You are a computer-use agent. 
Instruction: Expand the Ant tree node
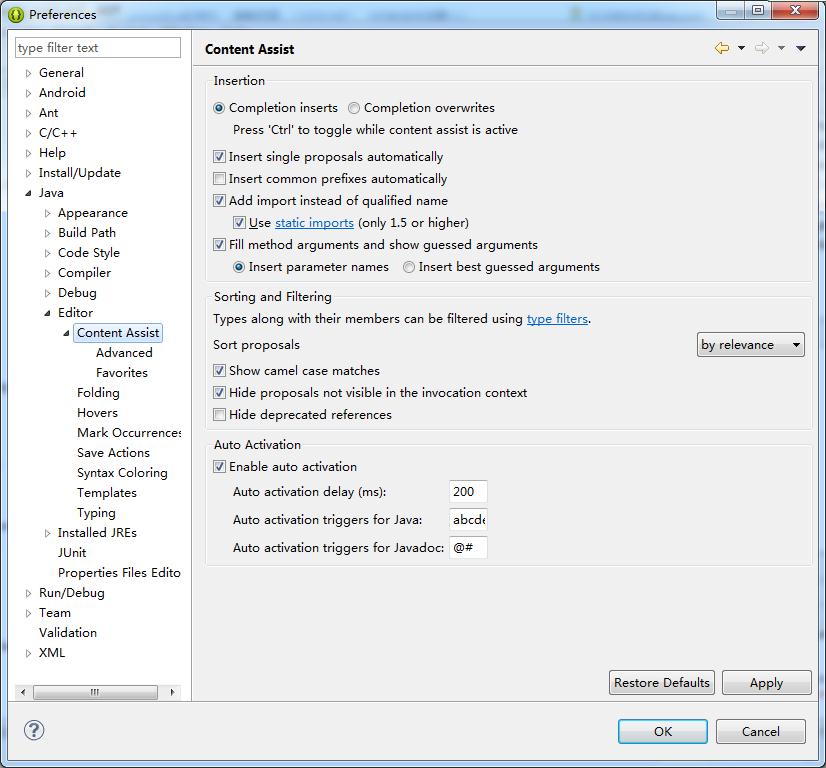[x=28, y=113]
